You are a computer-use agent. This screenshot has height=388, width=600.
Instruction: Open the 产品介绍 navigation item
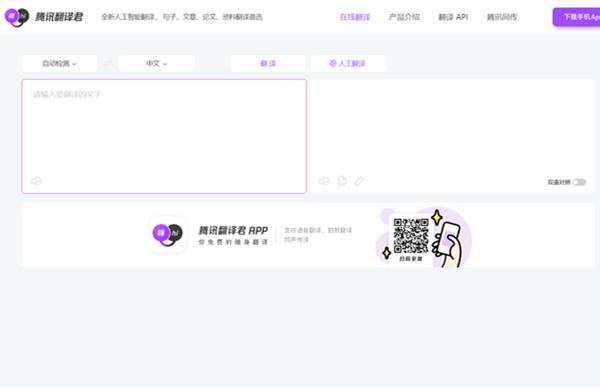[404, 17]
